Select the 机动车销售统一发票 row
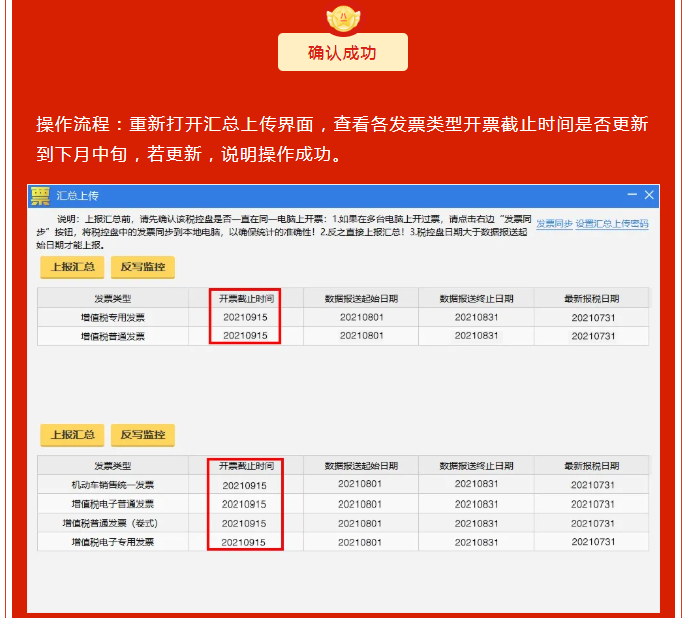Screen dimensions: 687x618 click(112, 485)
